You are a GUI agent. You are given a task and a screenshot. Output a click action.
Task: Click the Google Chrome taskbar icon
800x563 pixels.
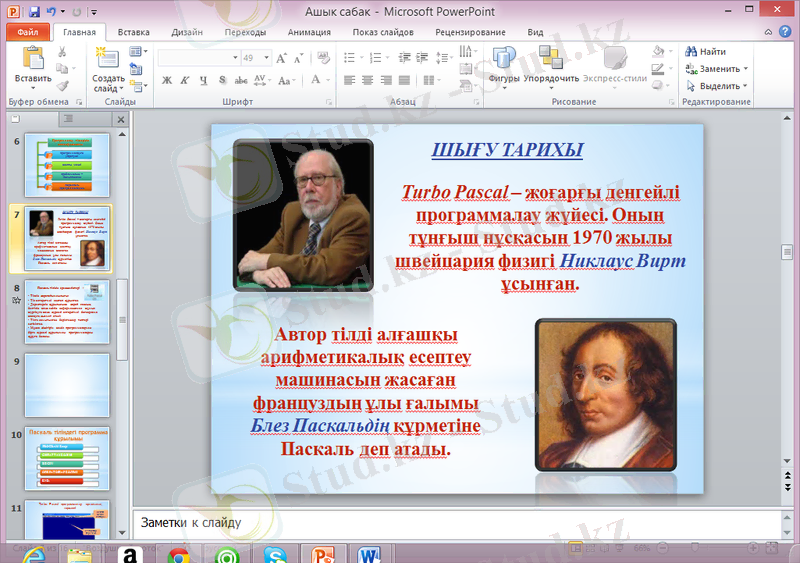[x=179, y=555]
